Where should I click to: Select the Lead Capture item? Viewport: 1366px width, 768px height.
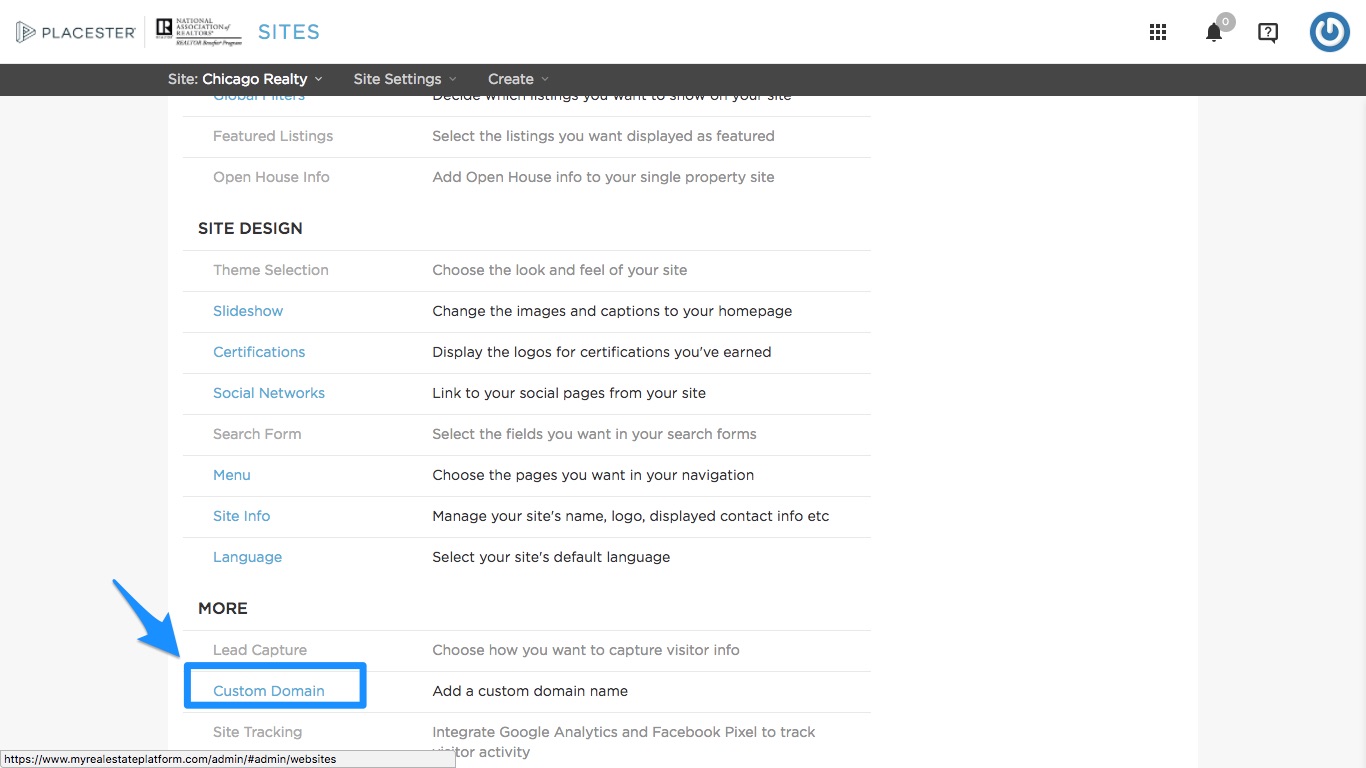260,650
